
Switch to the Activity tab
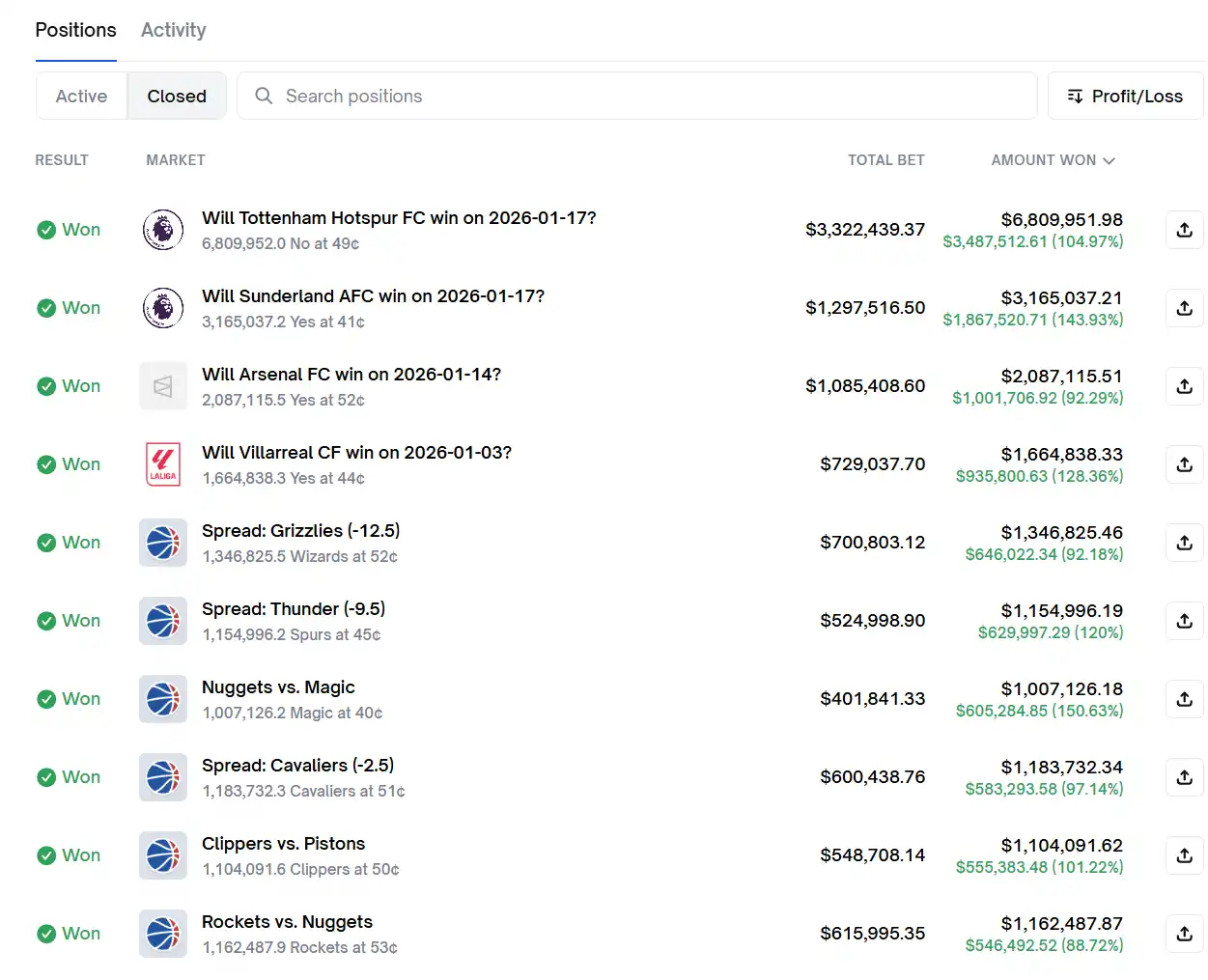tap(174, 30)
